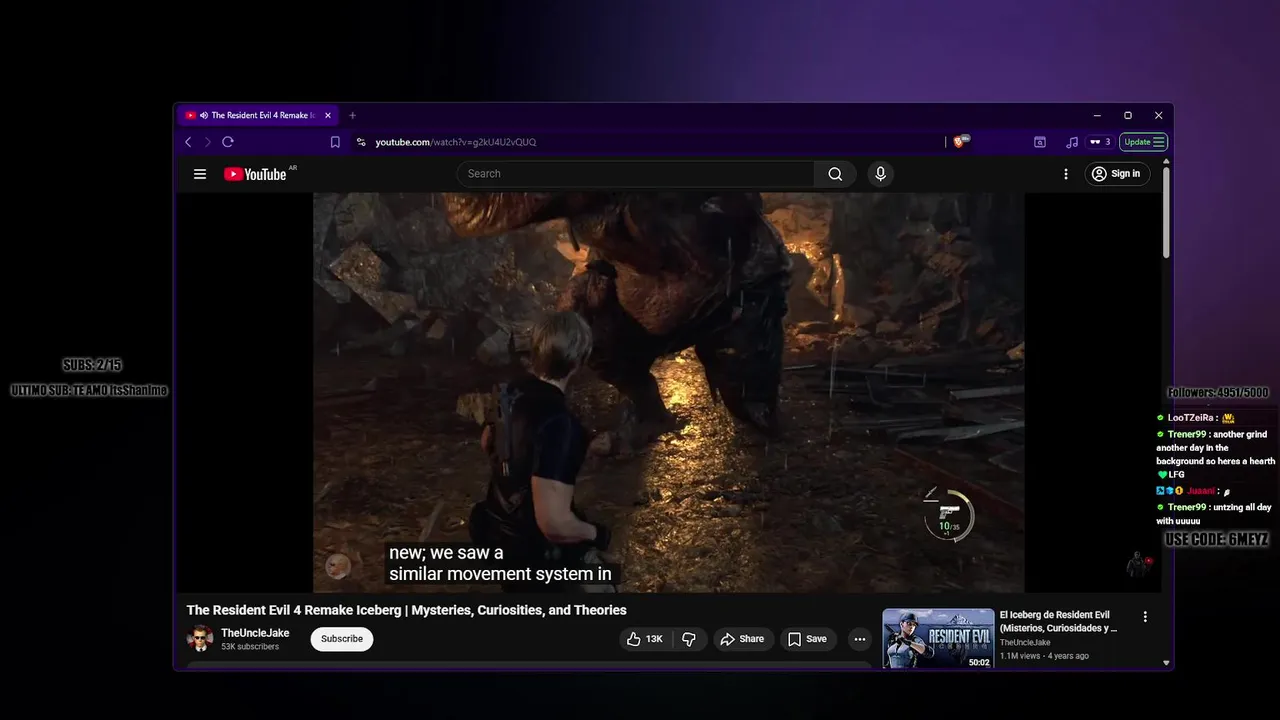Click the video player area
This screenshot has height=720, width=1280.
pos(669,392)
